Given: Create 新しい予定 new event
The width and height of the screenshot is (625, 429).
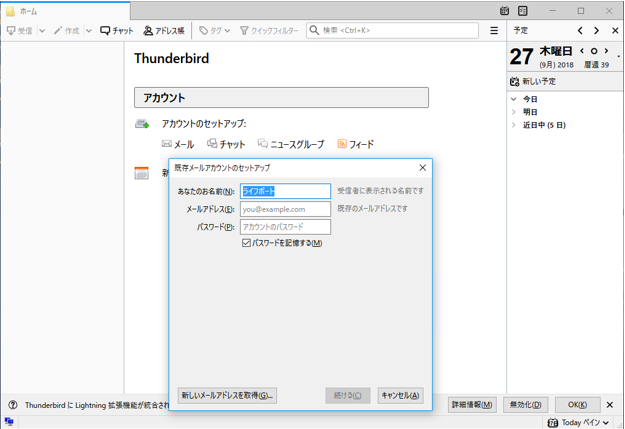Looking at the screenshot, I should 533,81.
